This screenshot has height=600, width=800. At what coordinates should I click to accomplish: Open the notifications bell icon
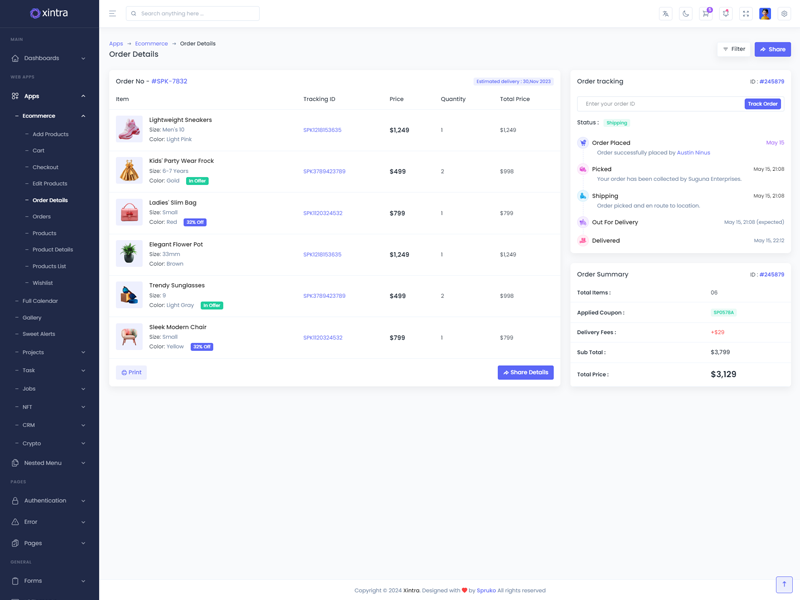[725, 14]
